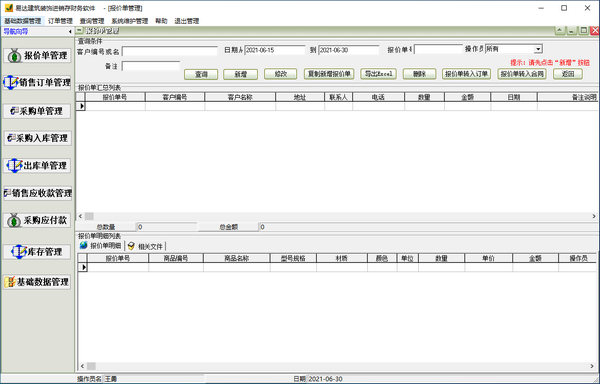The width and height of the screenshot is (600, 384).
Task: Minimize the inner 报价单管理 window
Action: pos(571,31)
